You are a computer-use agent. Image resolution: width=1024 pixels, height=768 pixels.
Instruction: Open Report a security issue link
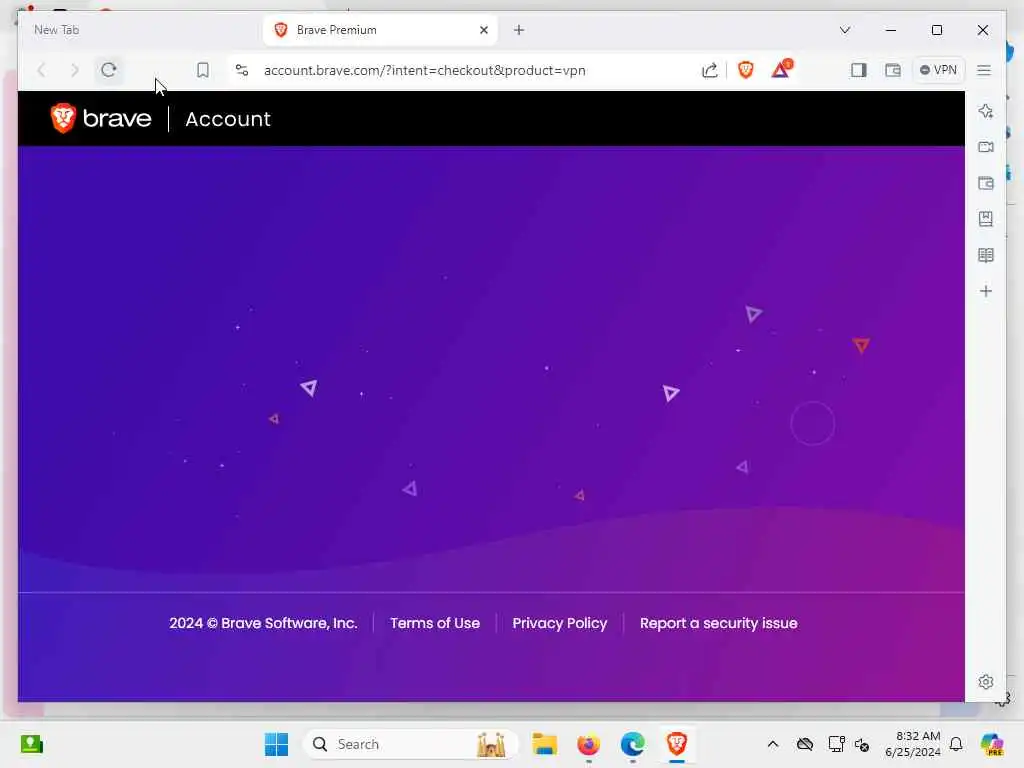click(718, 623)
